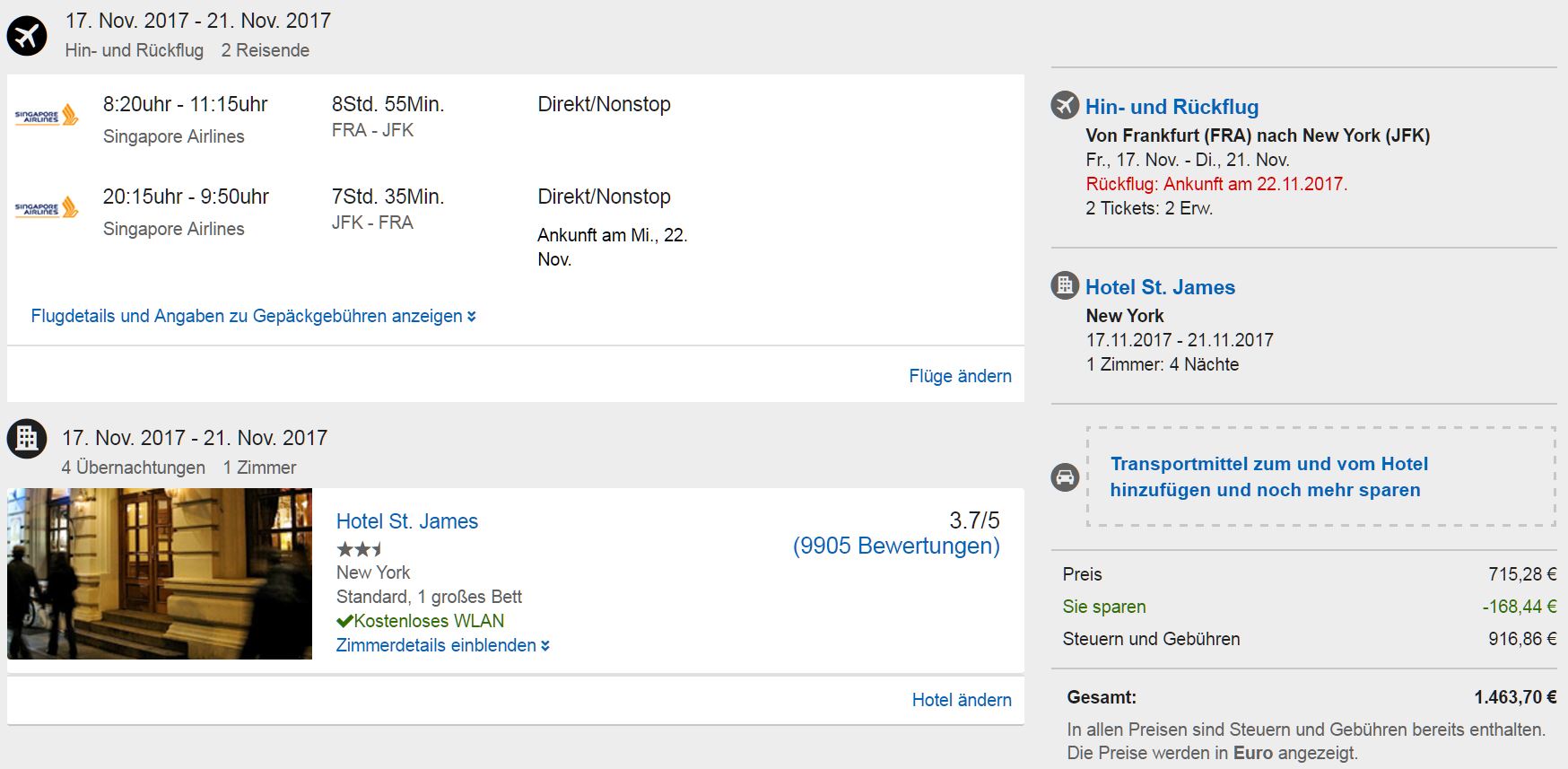1568x769 pixels.
Task: Expand Flugdetails und Gepäckgebühren anzeigen
Action: (x=247, y=316)
